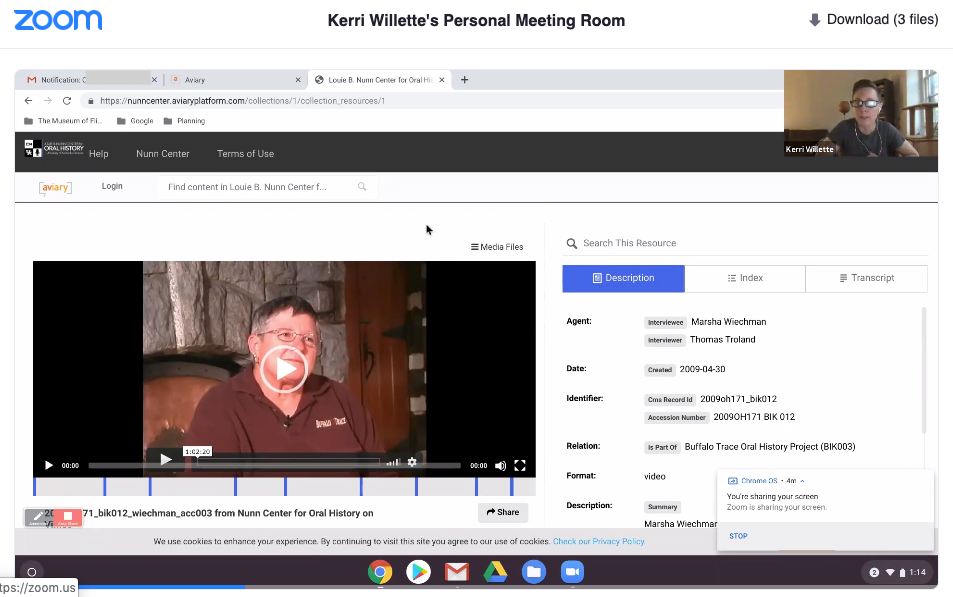953x597 pixels.
Task: Click the video progress bar
Action: pos(275,466)
